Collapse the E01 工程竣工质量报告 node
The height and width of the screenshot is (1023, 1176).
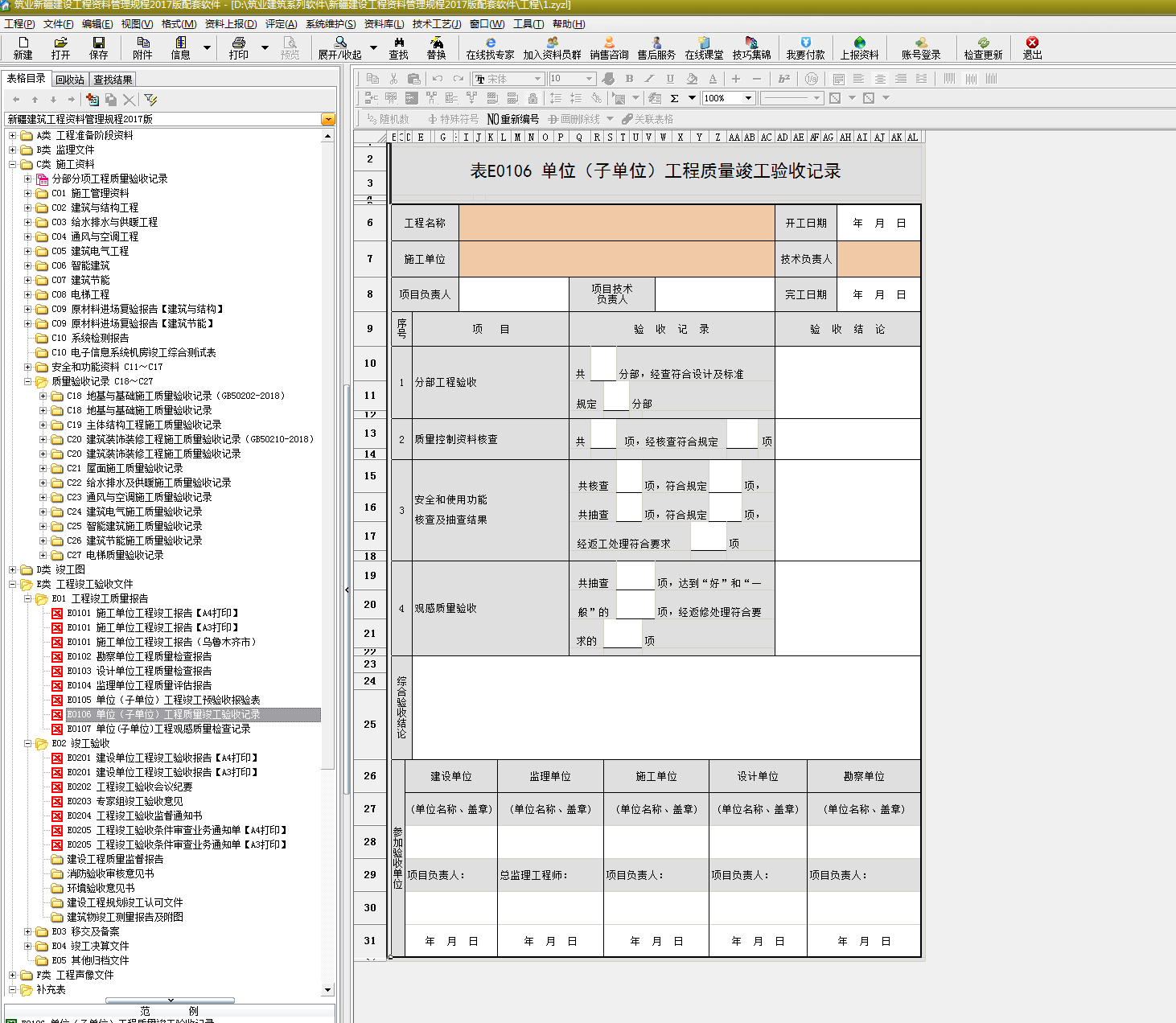27,598
